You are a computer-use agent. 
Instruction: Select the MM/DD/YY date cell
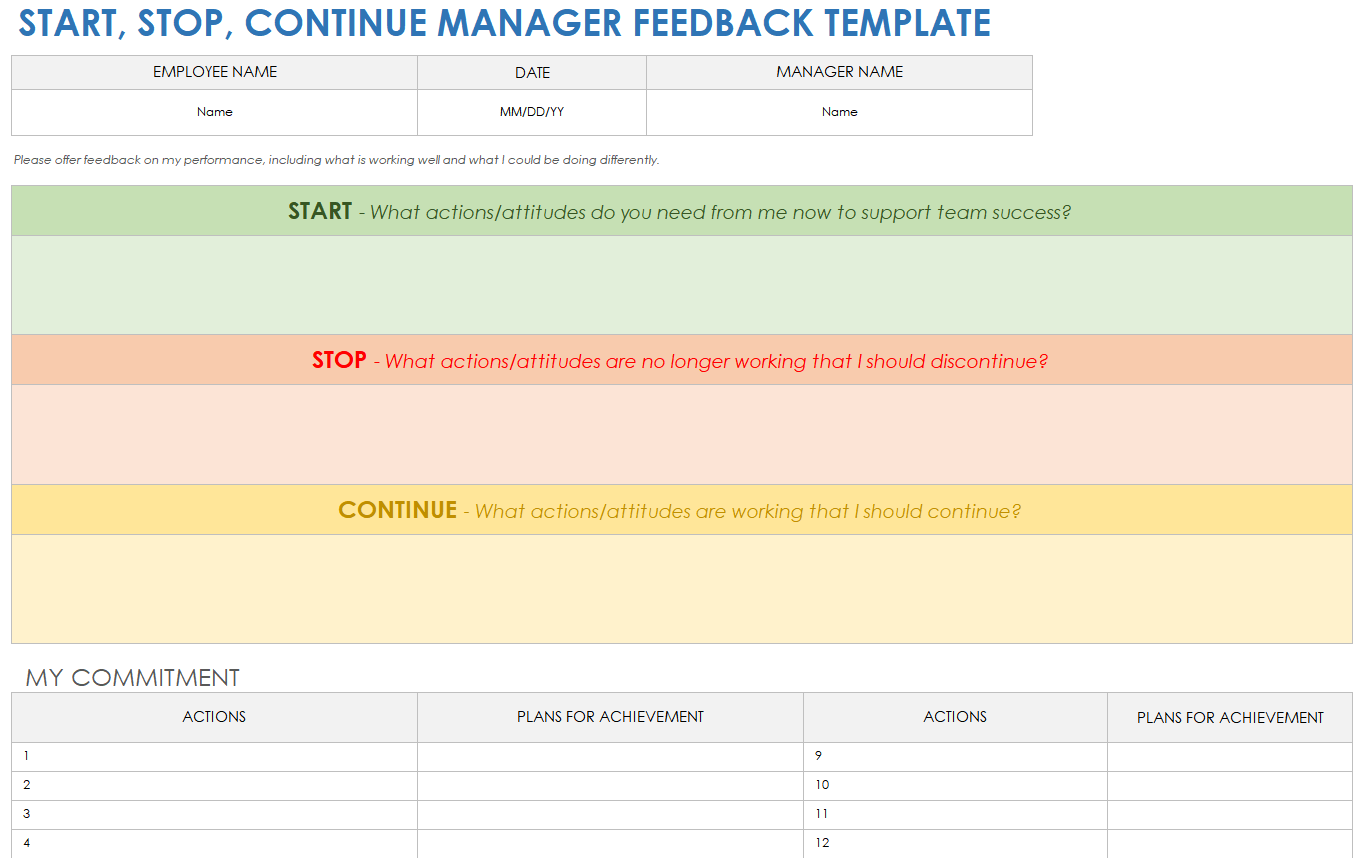pos(531,112)
